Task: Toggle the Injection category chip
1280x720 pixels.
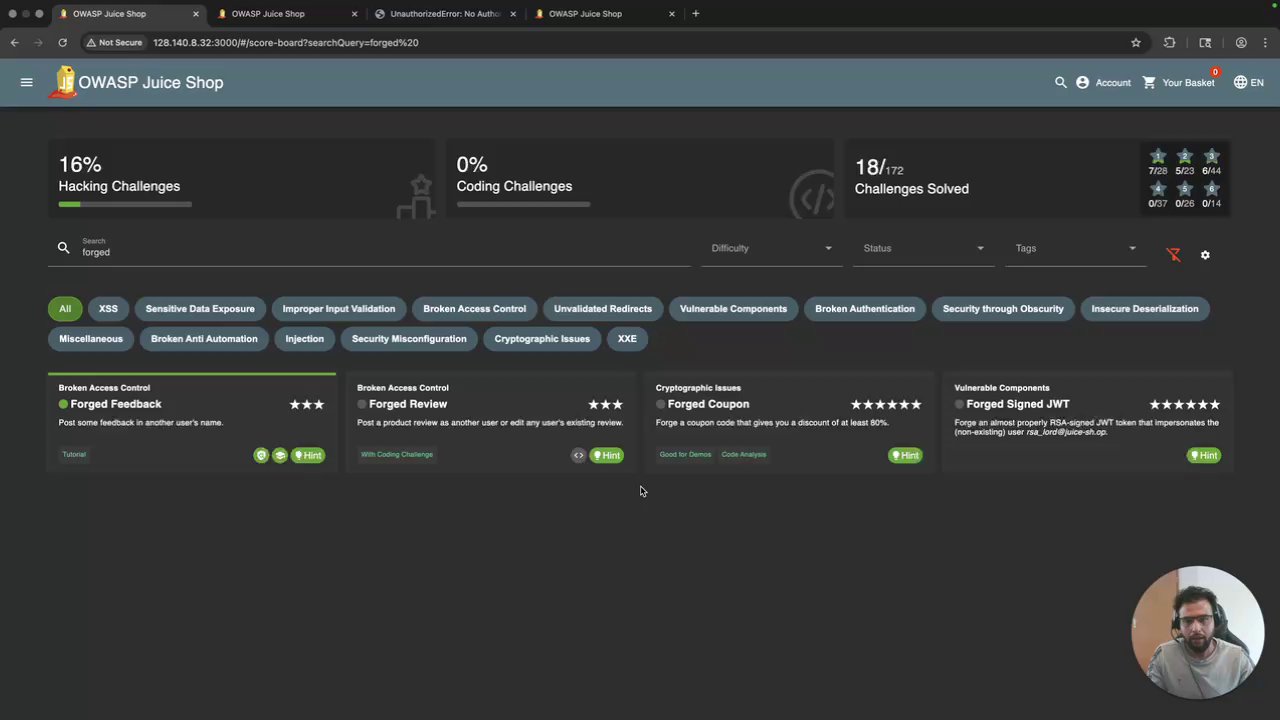Action: (x=304, y=339)
